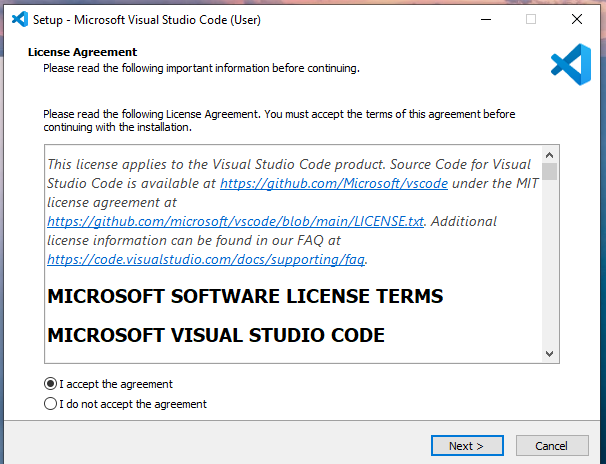Open the code.visualstudio.com FAQ link
Viewport: 606px width, 464px height.
point(207,259)
